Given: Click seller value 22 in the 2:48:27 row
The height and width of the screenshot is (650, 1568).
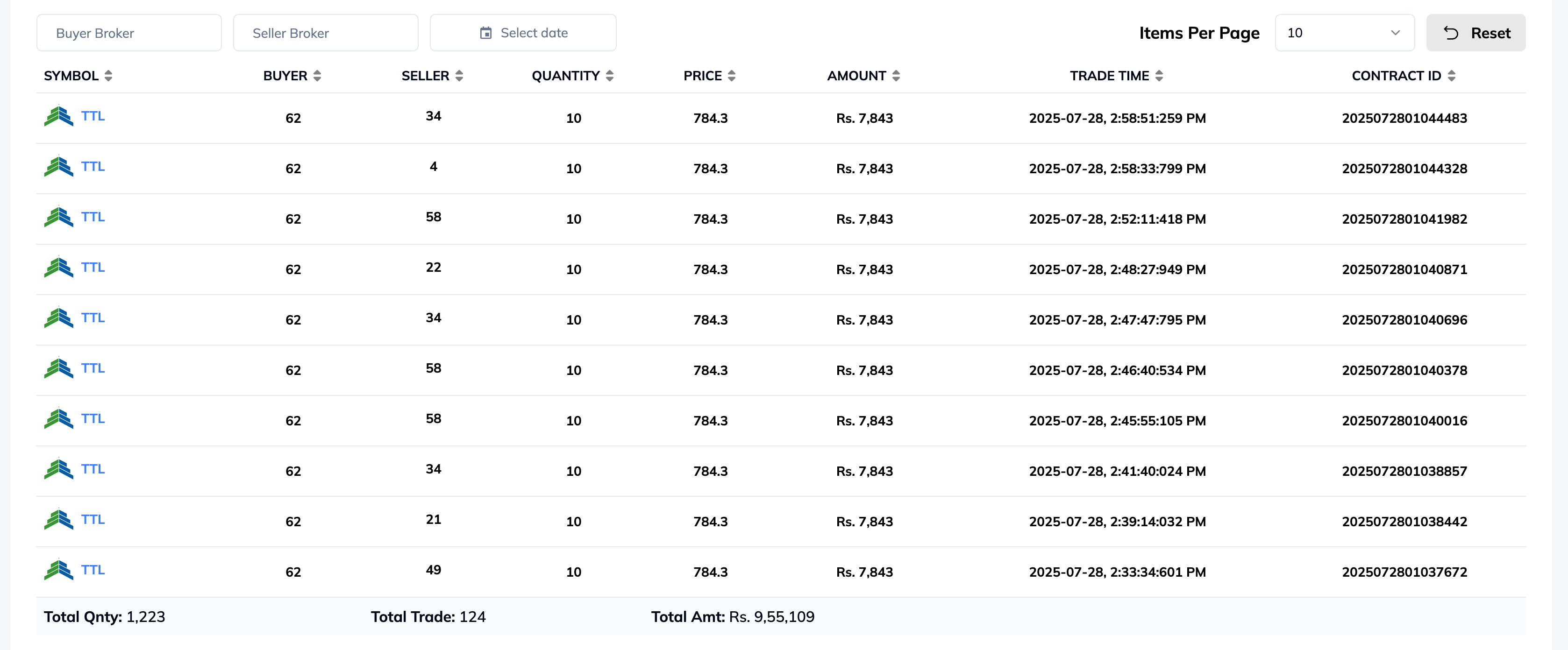Looking at the screenshot, I should point(434,267).
